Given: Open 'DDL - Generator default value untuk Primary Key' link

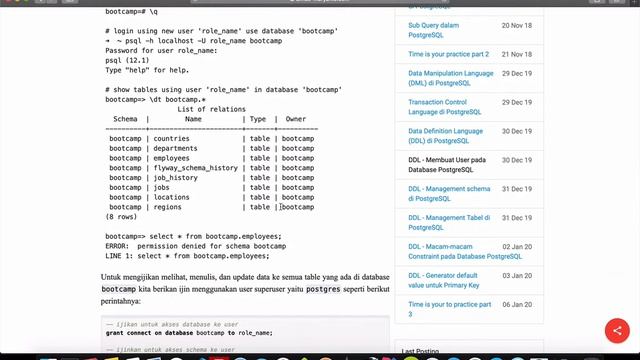Looking at the screenshot, I should pos(444,280).
